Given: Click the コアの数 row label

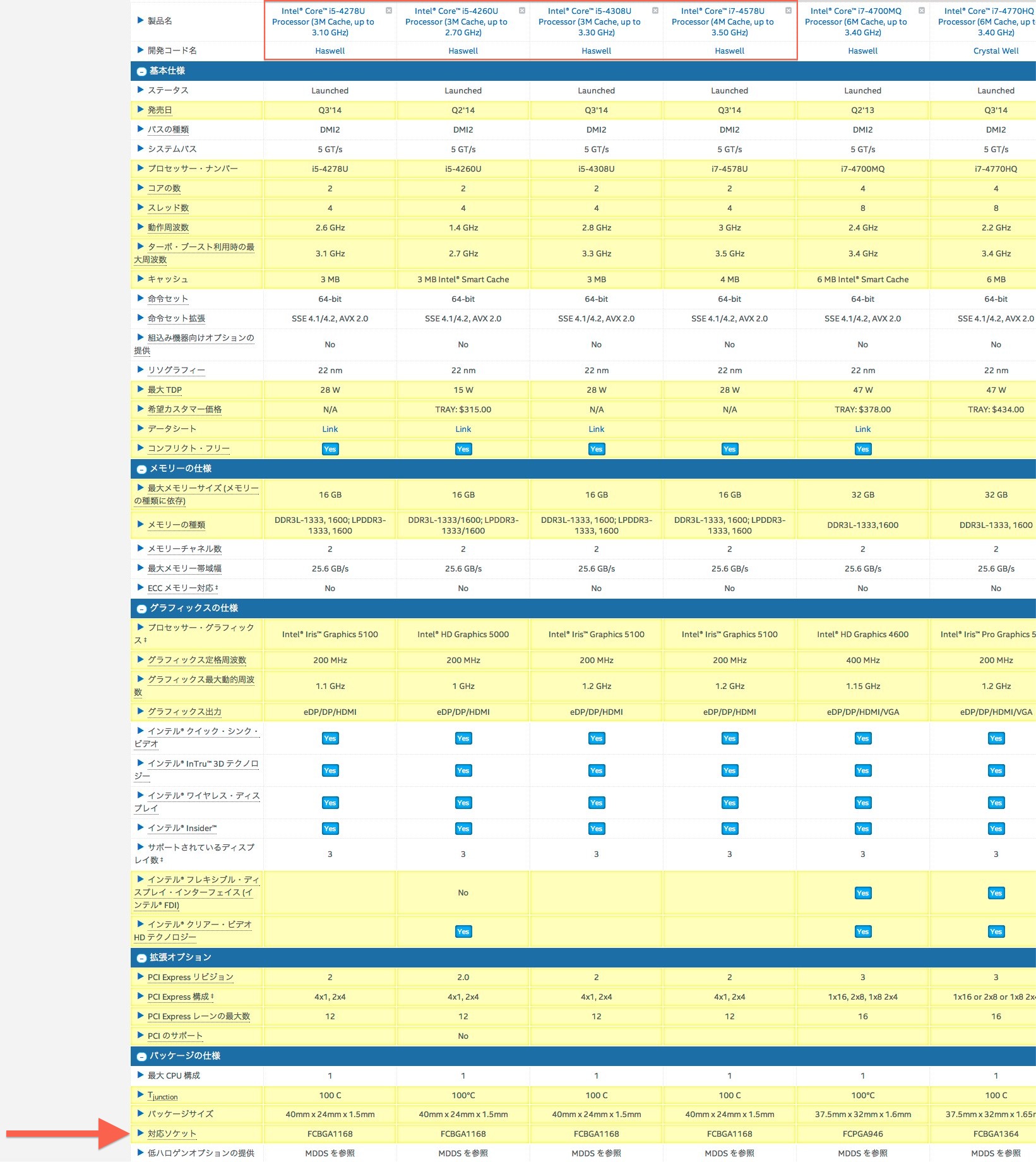Looking at the screenshot, I should tap(164, 188).
